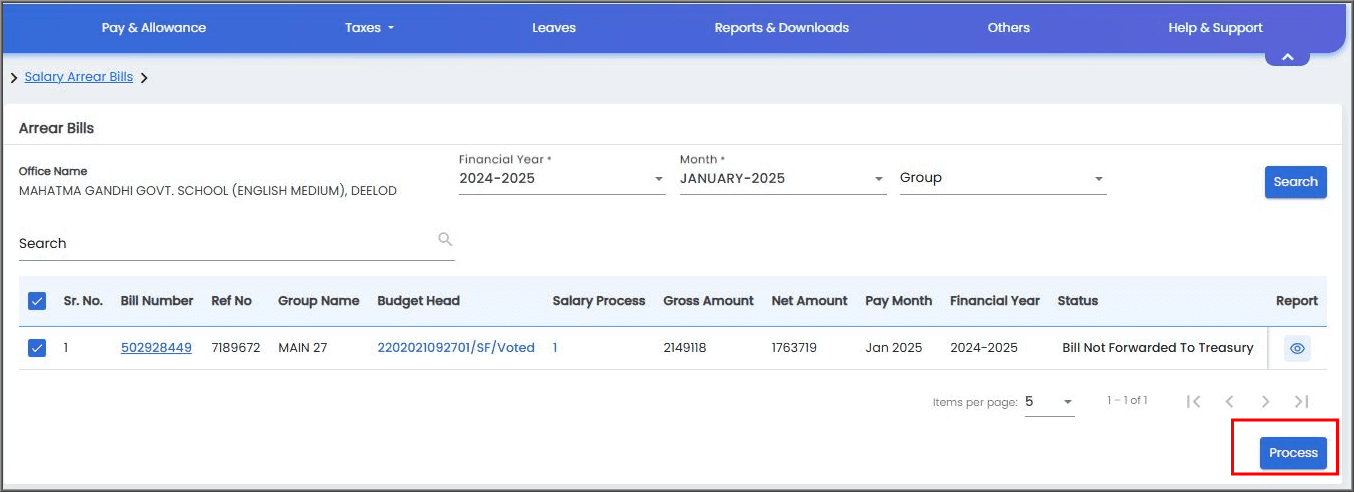Viewport: 1354px width, 492px height.
Task: Click the Financial Year column header
Action: (x=995, y=300)
